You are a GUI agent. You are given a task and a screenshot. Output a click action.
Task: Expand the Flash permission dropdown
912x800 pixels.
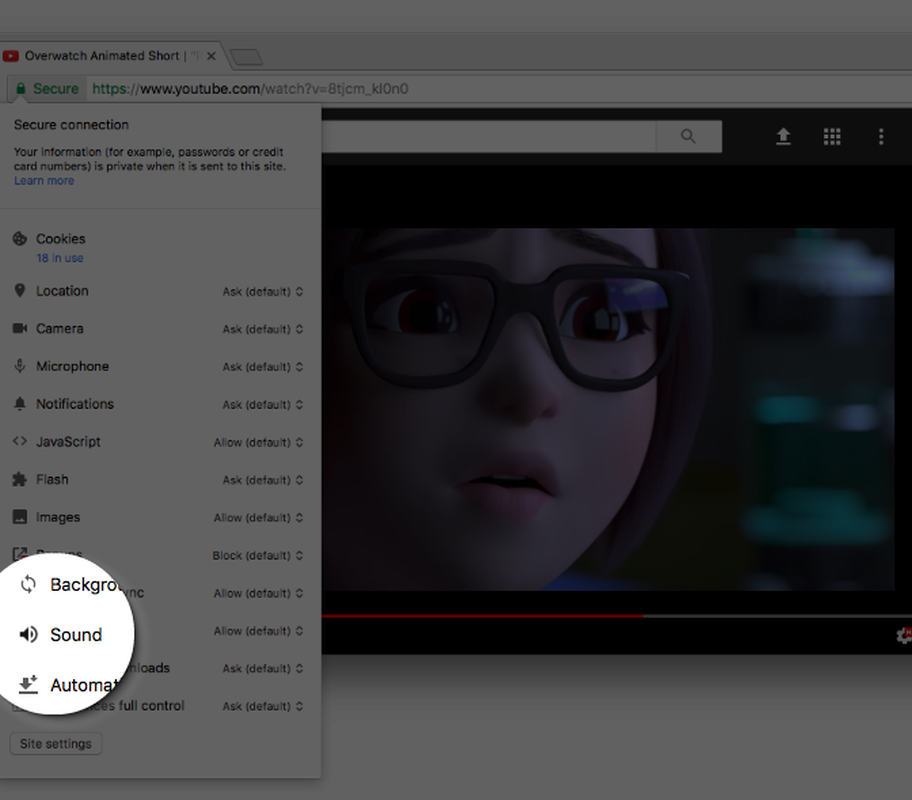pos(263,480)
